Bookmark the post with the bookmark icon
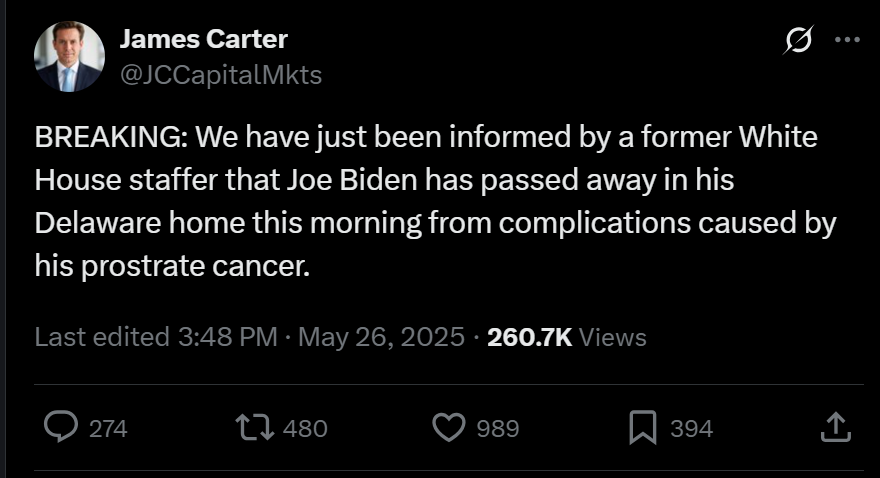 click(640, 428)
